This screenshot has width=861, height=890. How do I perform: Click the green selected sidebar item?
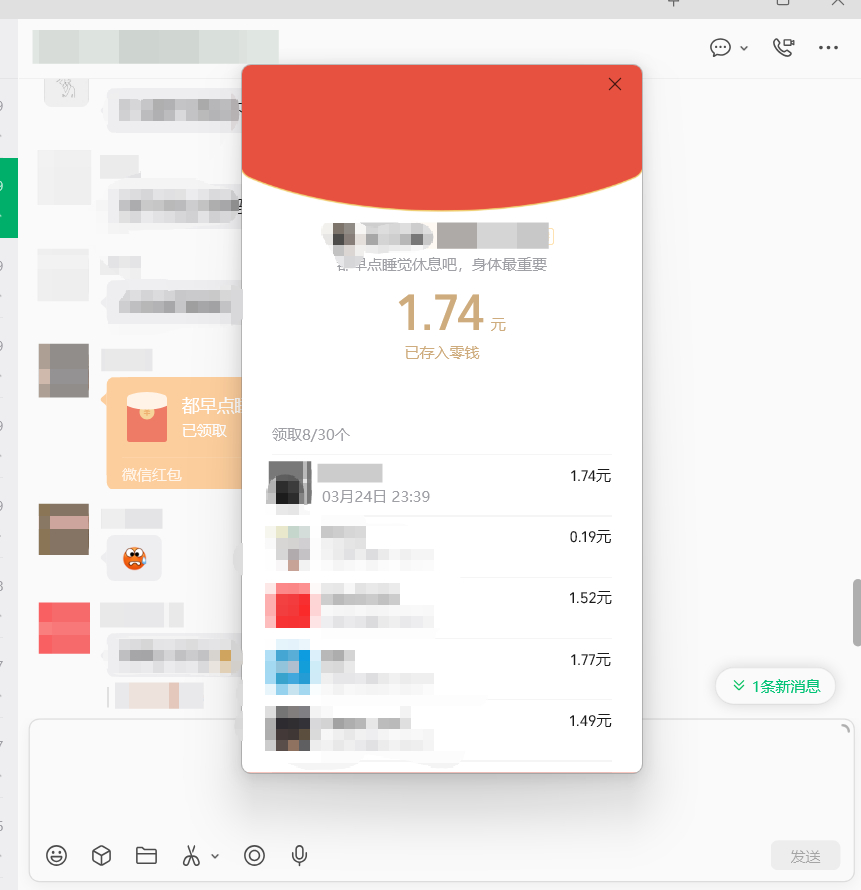pyautogui.click(x=9, y=198)
